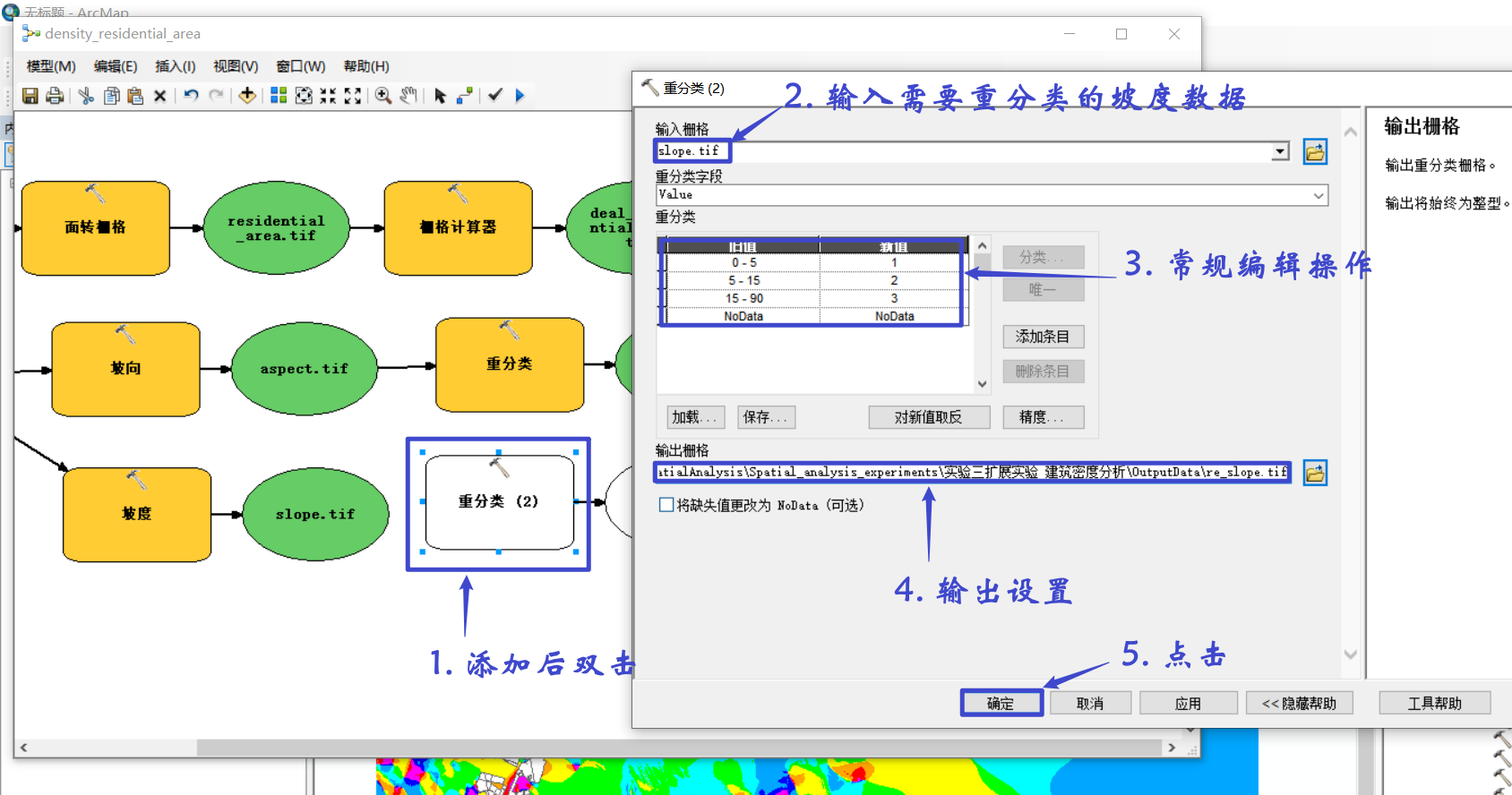Use the fixed zoom in icon
Viewport: 1512px width, 795px height.
point(328,96)
